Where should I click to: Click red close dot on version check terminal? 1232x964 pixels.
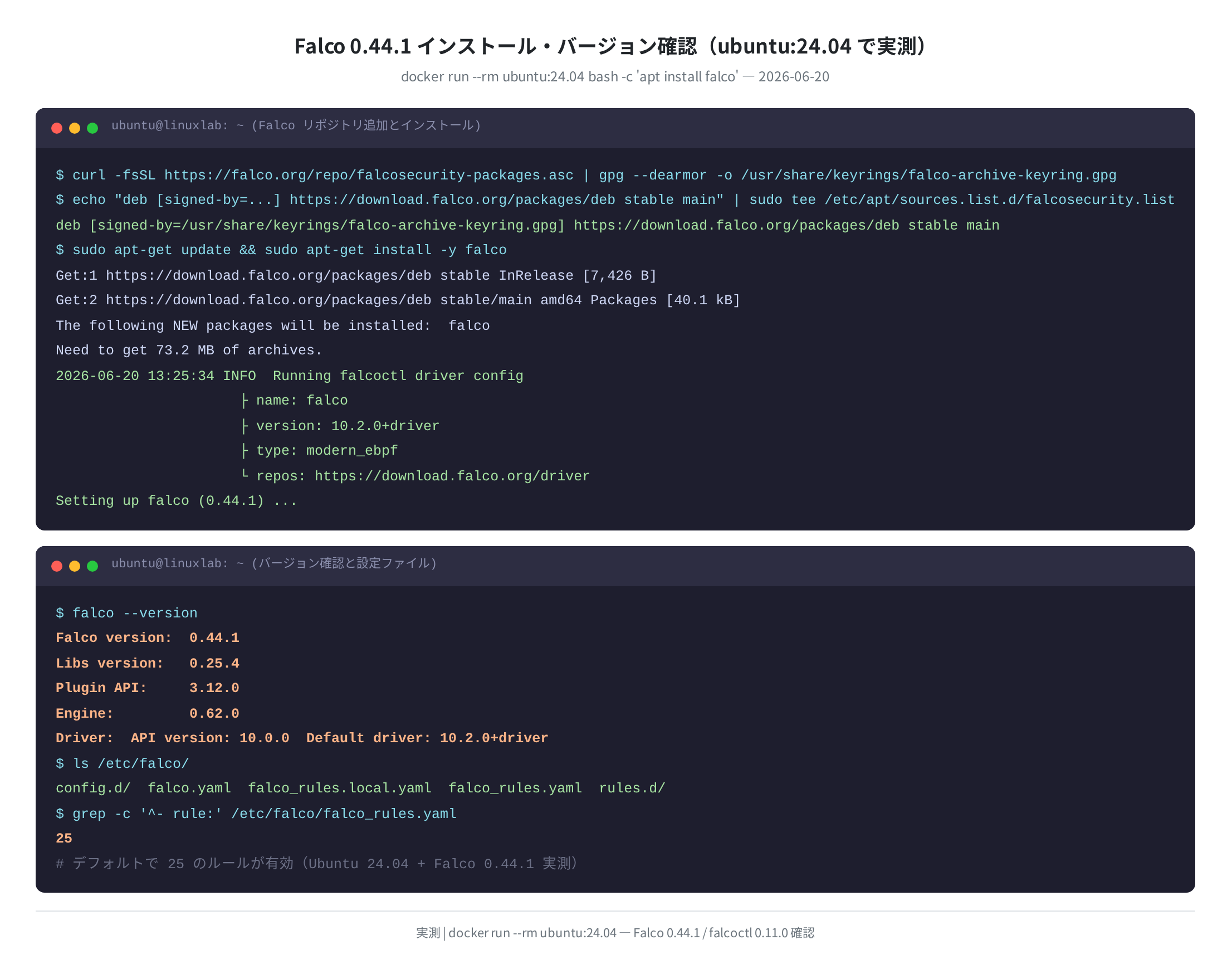click(57, 566)
